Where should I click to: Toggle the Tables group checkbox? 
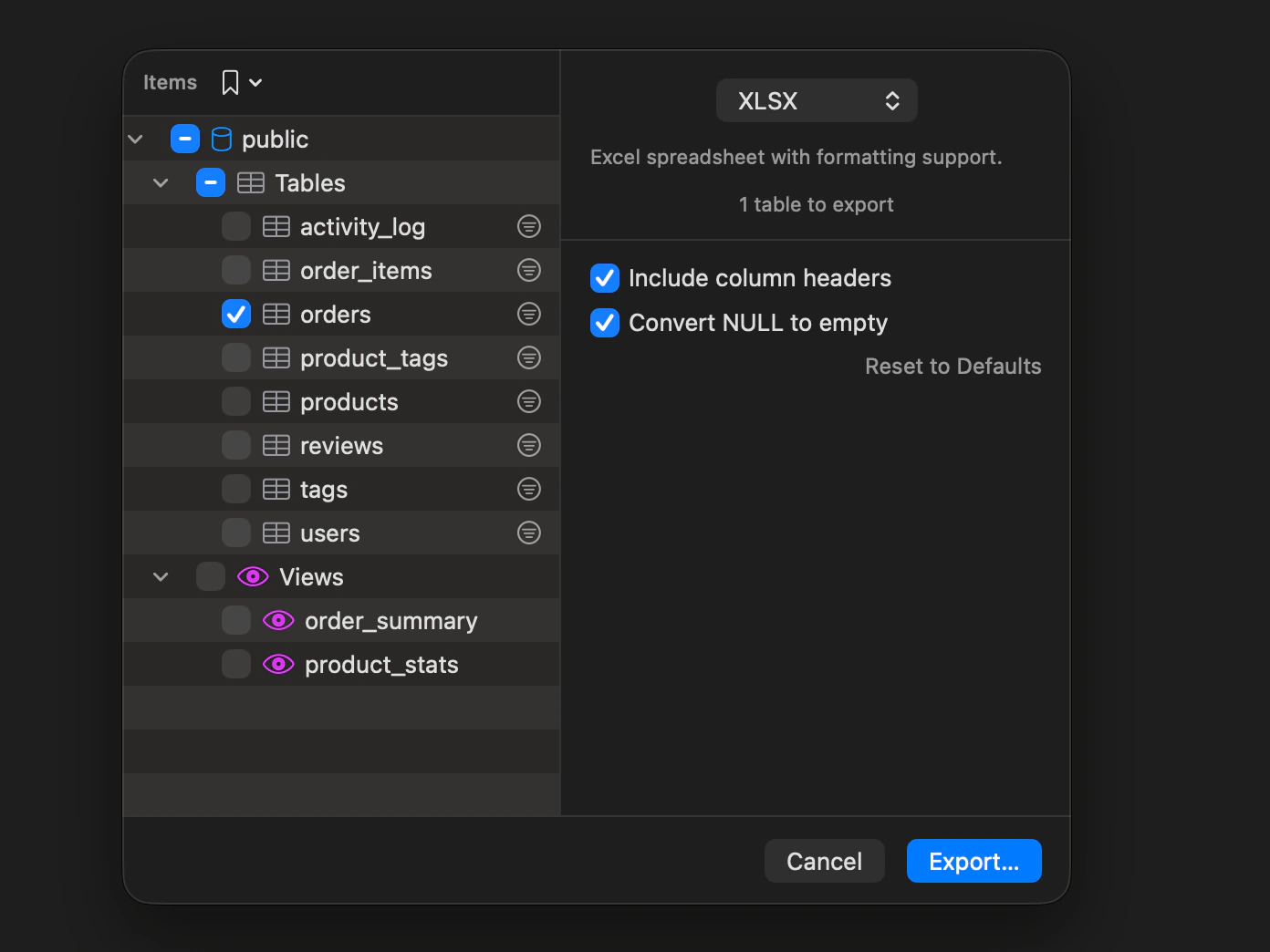211,182
